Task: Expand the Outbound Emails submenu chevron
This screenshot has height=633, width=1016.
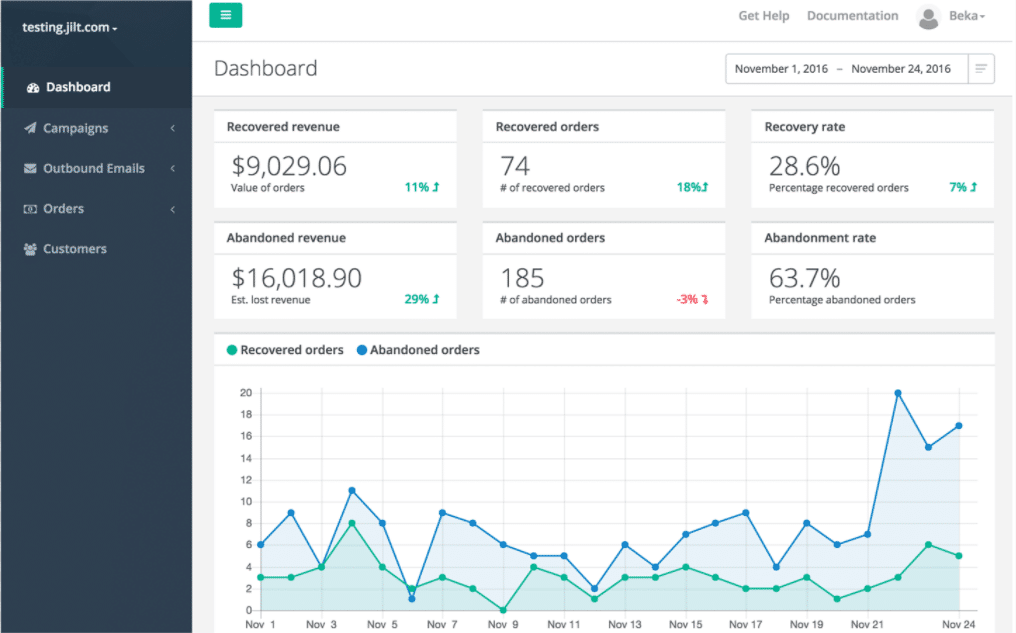Action: click(x=172, y=168)
